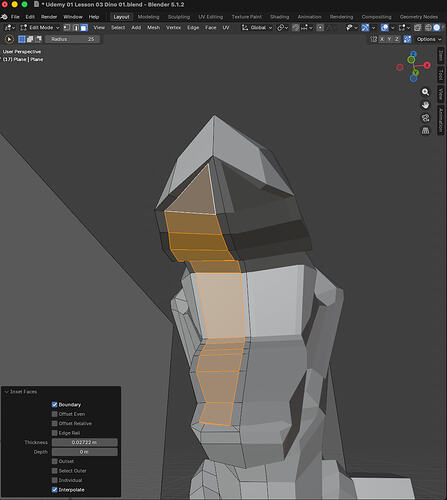Open the Face menu in viewport header

click(211, 28)
